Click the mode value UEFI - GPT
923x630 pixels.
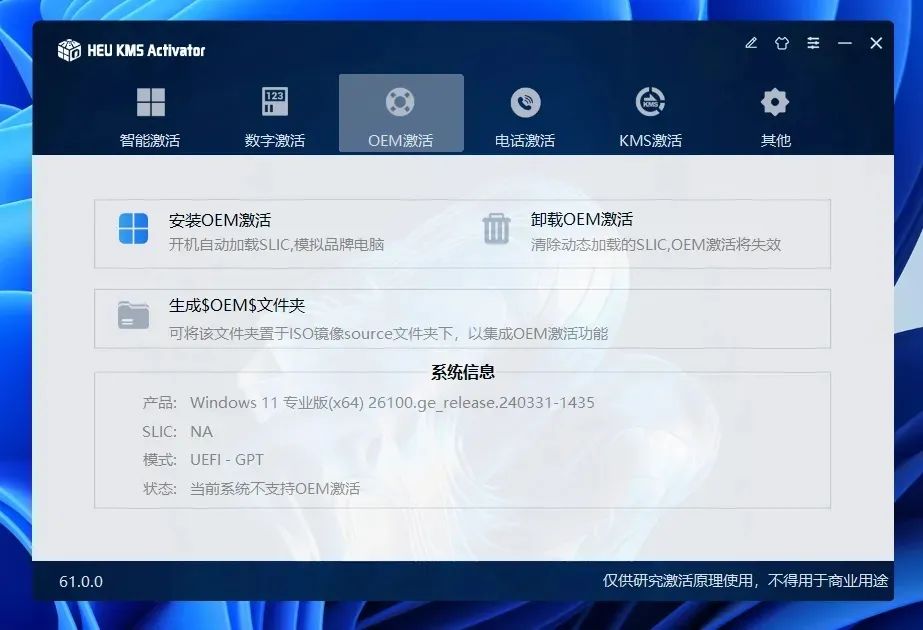pos(227,460)
